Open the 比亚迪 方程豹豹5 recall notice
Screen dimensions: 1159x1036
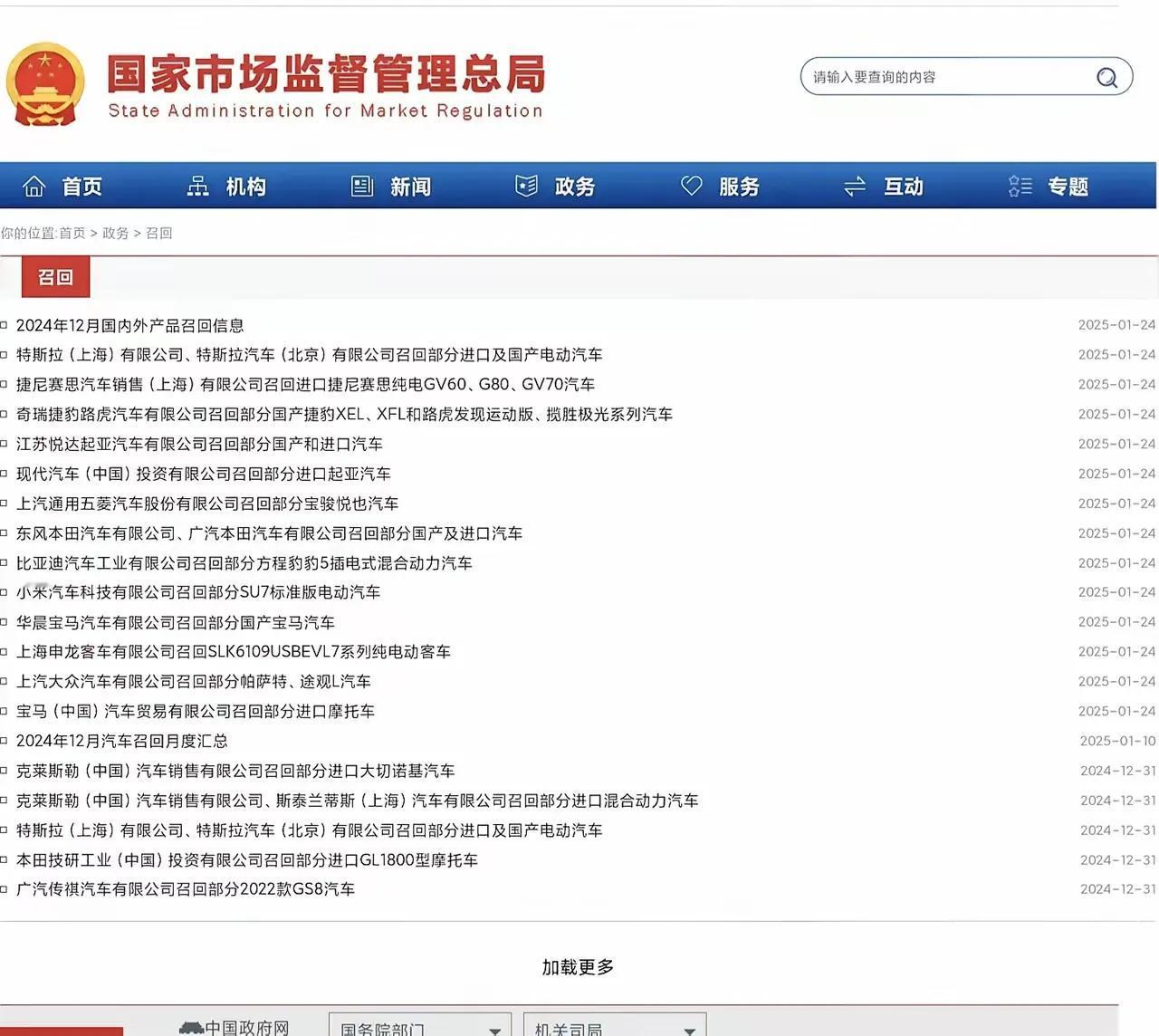pyautogui.click(x=244, y=563)
